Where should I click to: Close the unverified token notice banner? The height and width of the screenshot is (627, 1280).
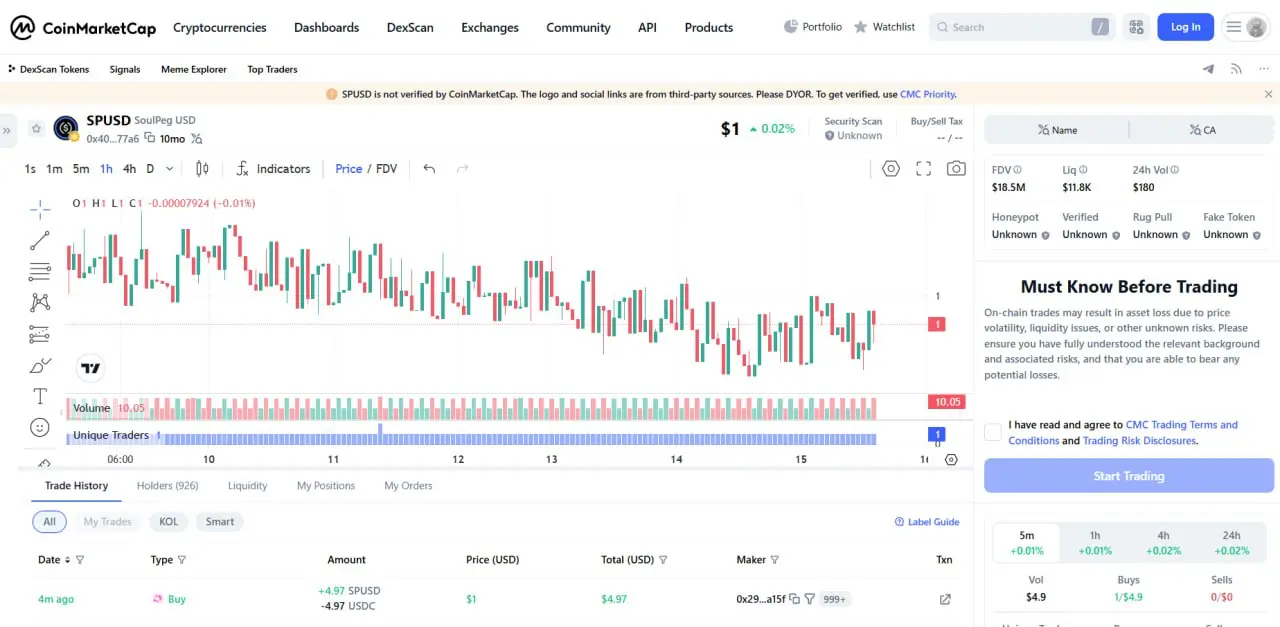pyautogui.click(x=1269, y=94)
